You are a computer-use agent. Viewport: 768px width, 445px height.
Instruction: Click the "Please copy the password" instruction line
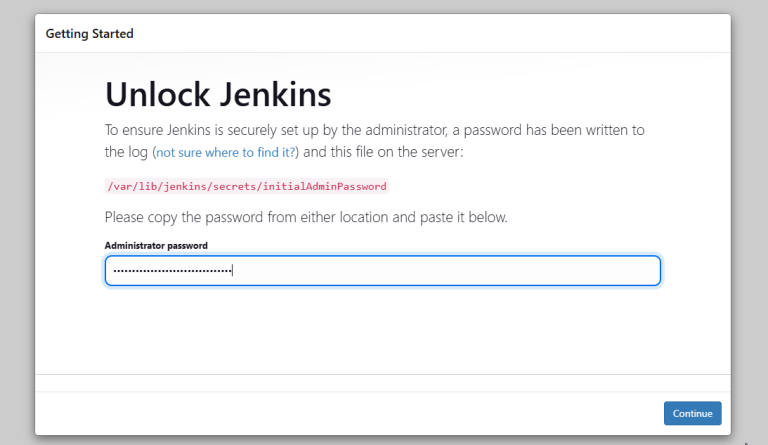[305, 217]
